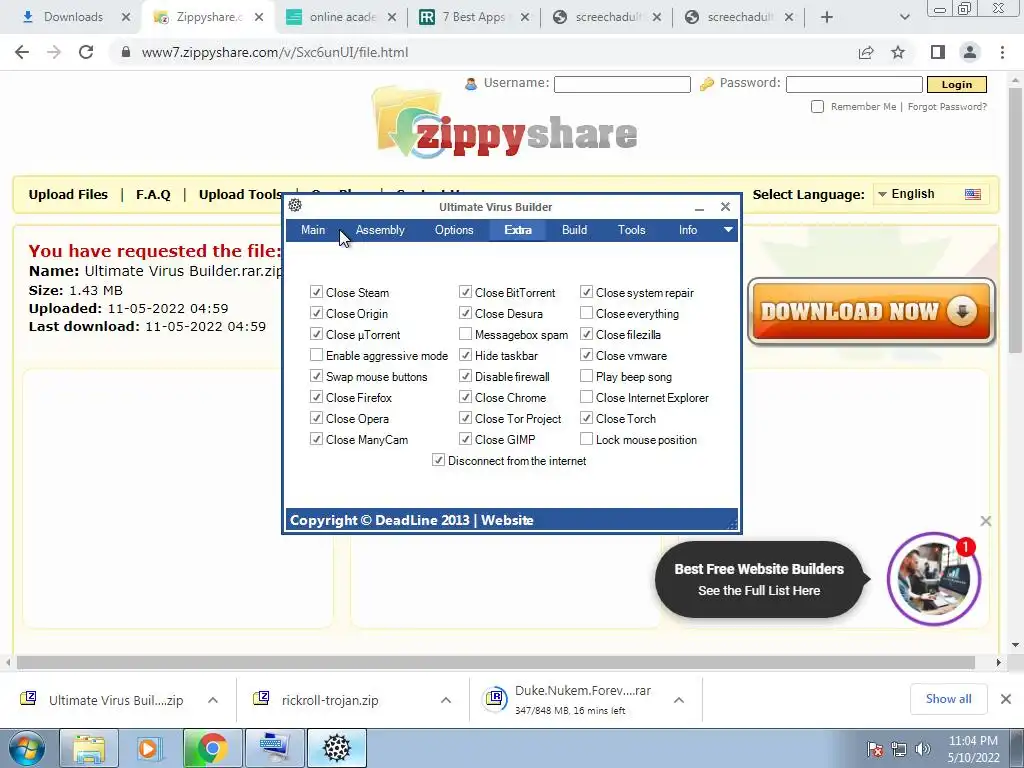This screenshot has width=1024, height=768.
Task: Click the Login button
Action: pyautogui.click(x=957, y=84)
